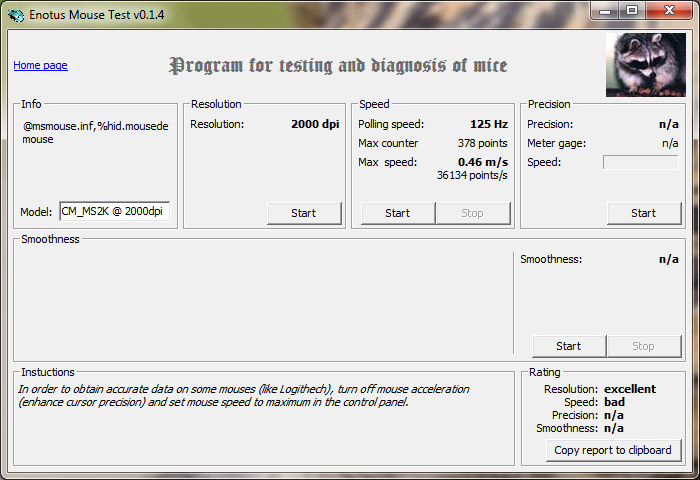Screen dimensions: 700x480
Task: Click the 'Polling speed:' label
Action: tap(391, 124)
